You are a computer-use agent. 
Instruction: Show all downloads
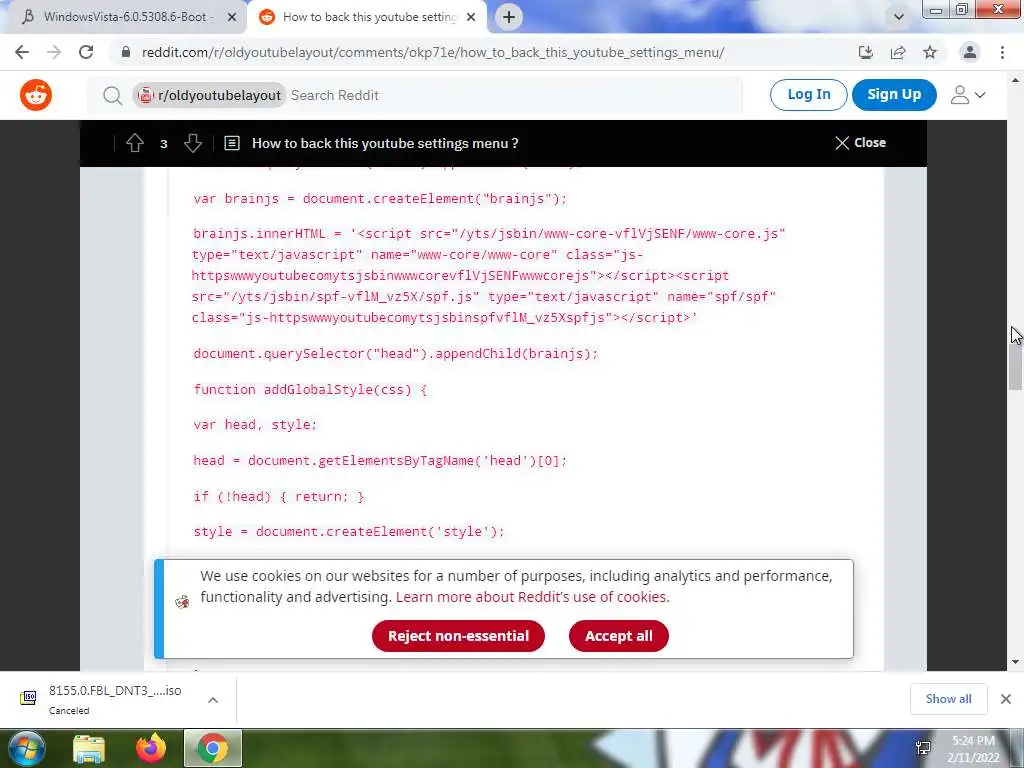(948, 699)
